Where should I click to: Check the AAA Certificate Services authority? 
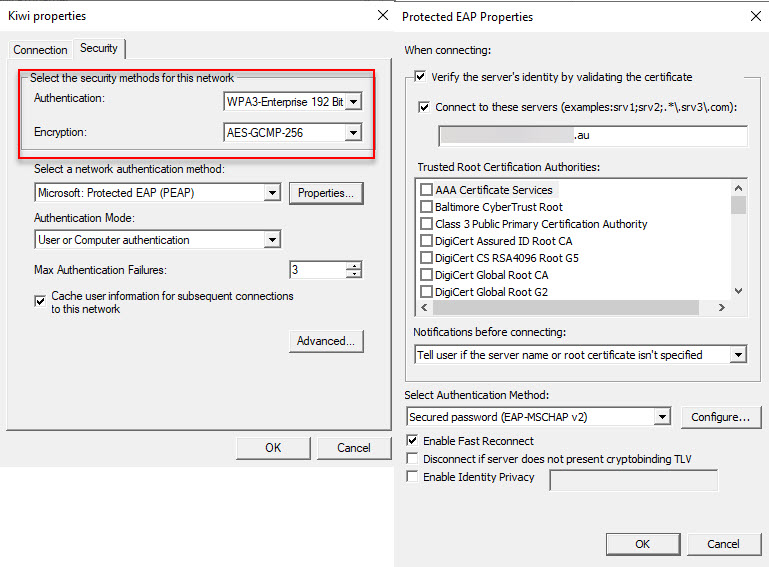click(x=427, y=190)
